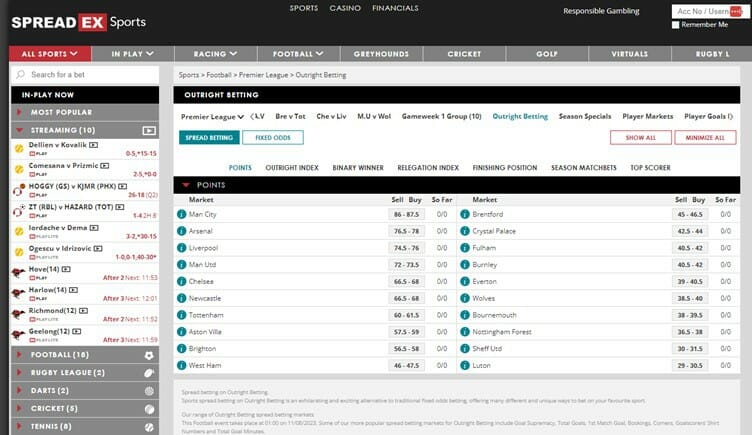Open the Brentford info icon

(465, 214)
